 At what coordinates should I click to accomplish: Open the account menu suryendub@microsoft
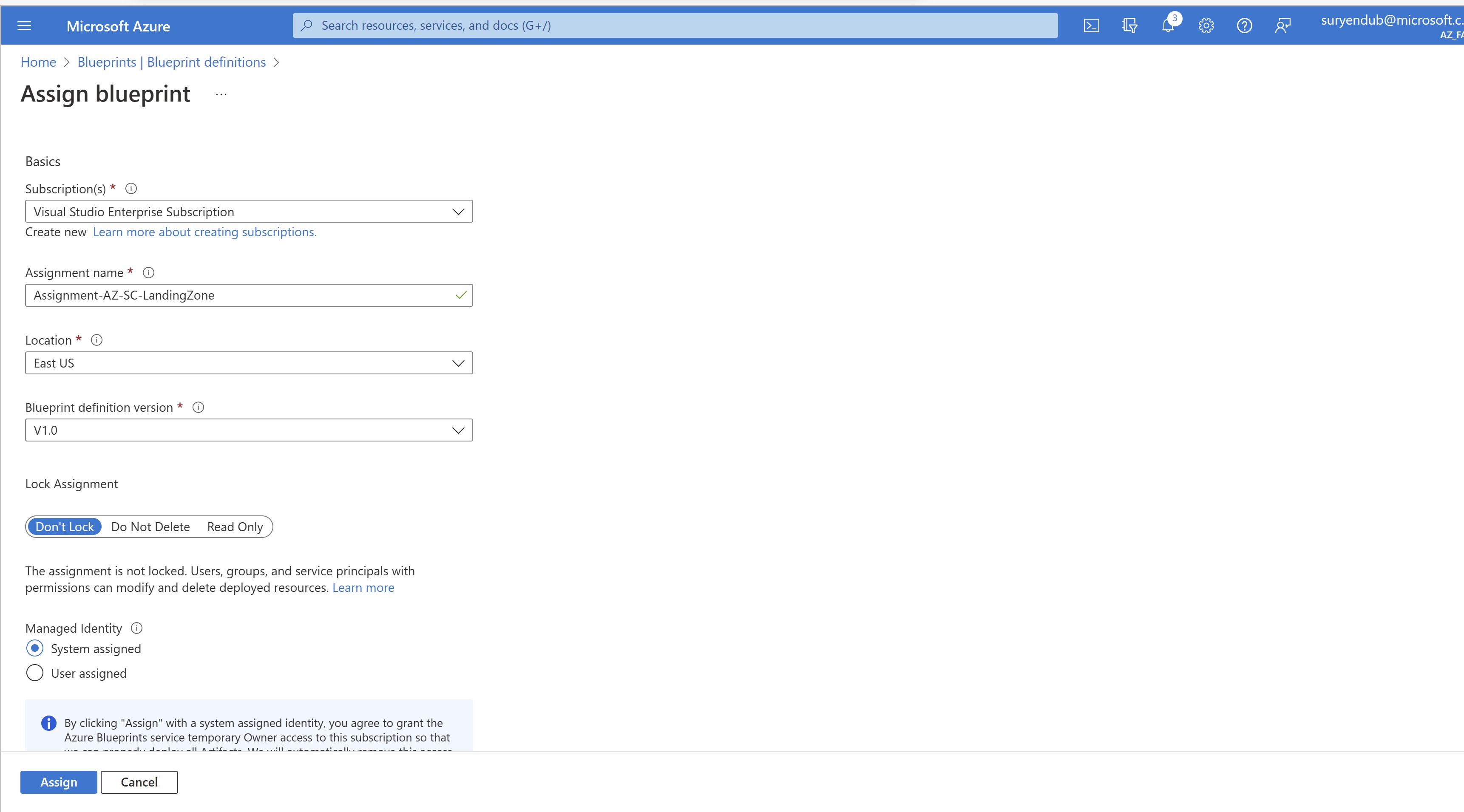pyautogui.click(x=1393, y=26)
